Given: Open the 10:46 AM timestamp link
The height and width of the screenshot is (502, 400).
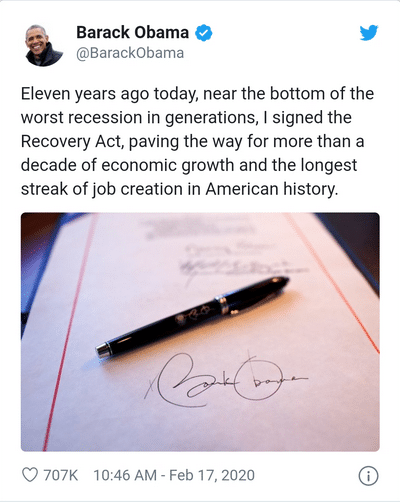Looking at the screenshot, I should [x=125, y=475].
